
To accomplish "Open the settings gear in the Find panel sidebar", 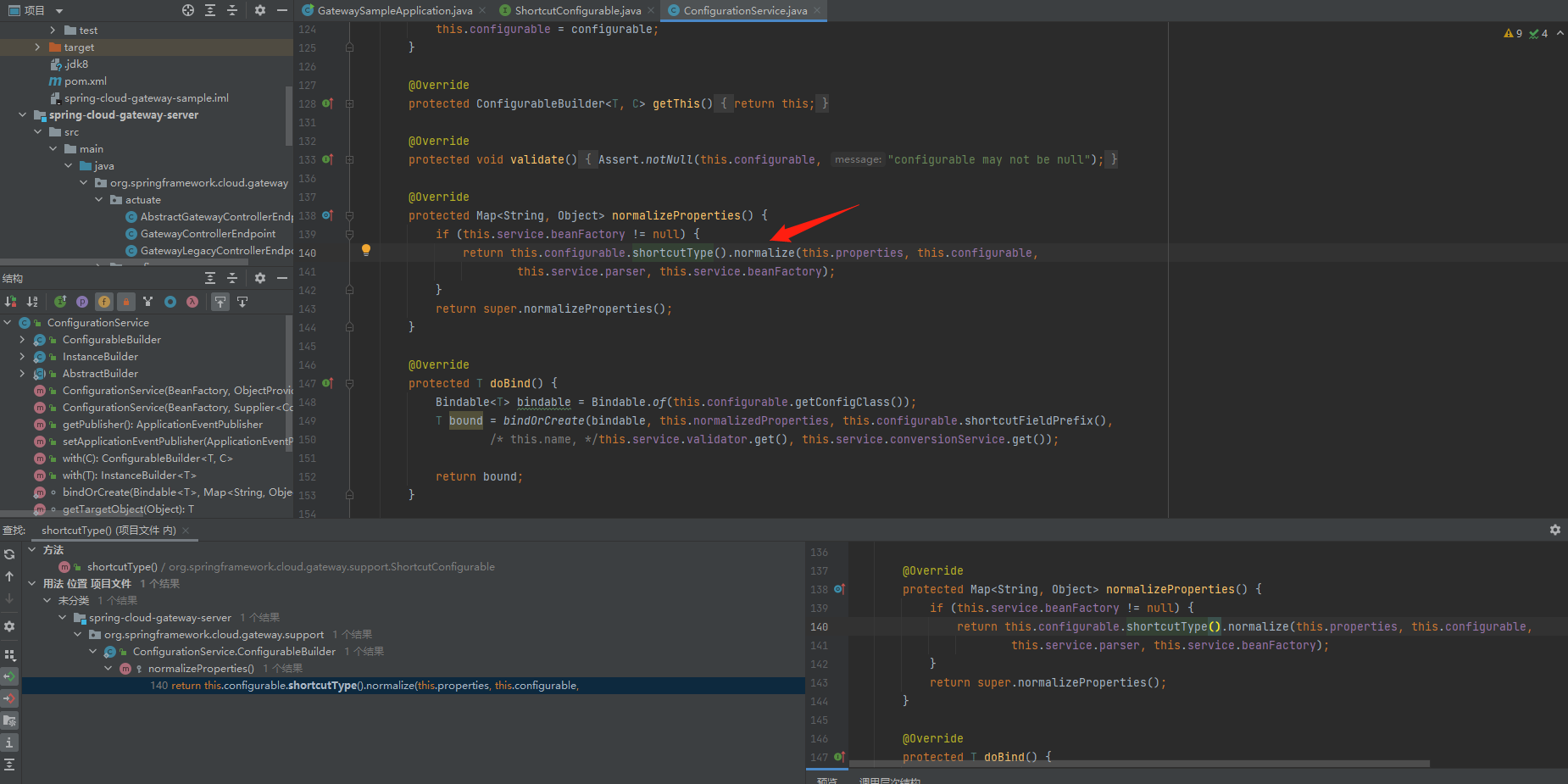I will (9, 626).
